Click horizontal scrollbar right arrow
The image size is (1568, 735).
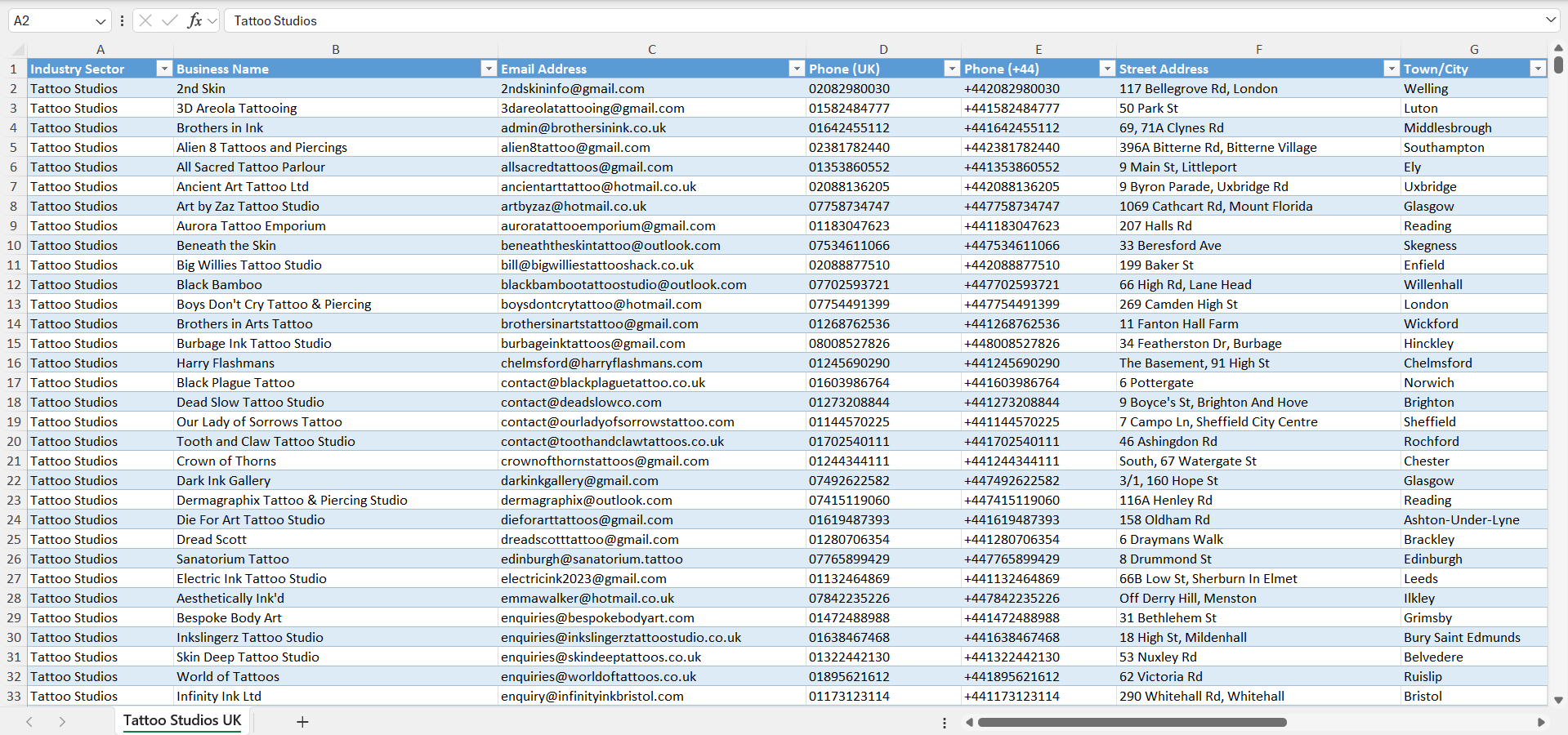click(x=1541, y=722)
